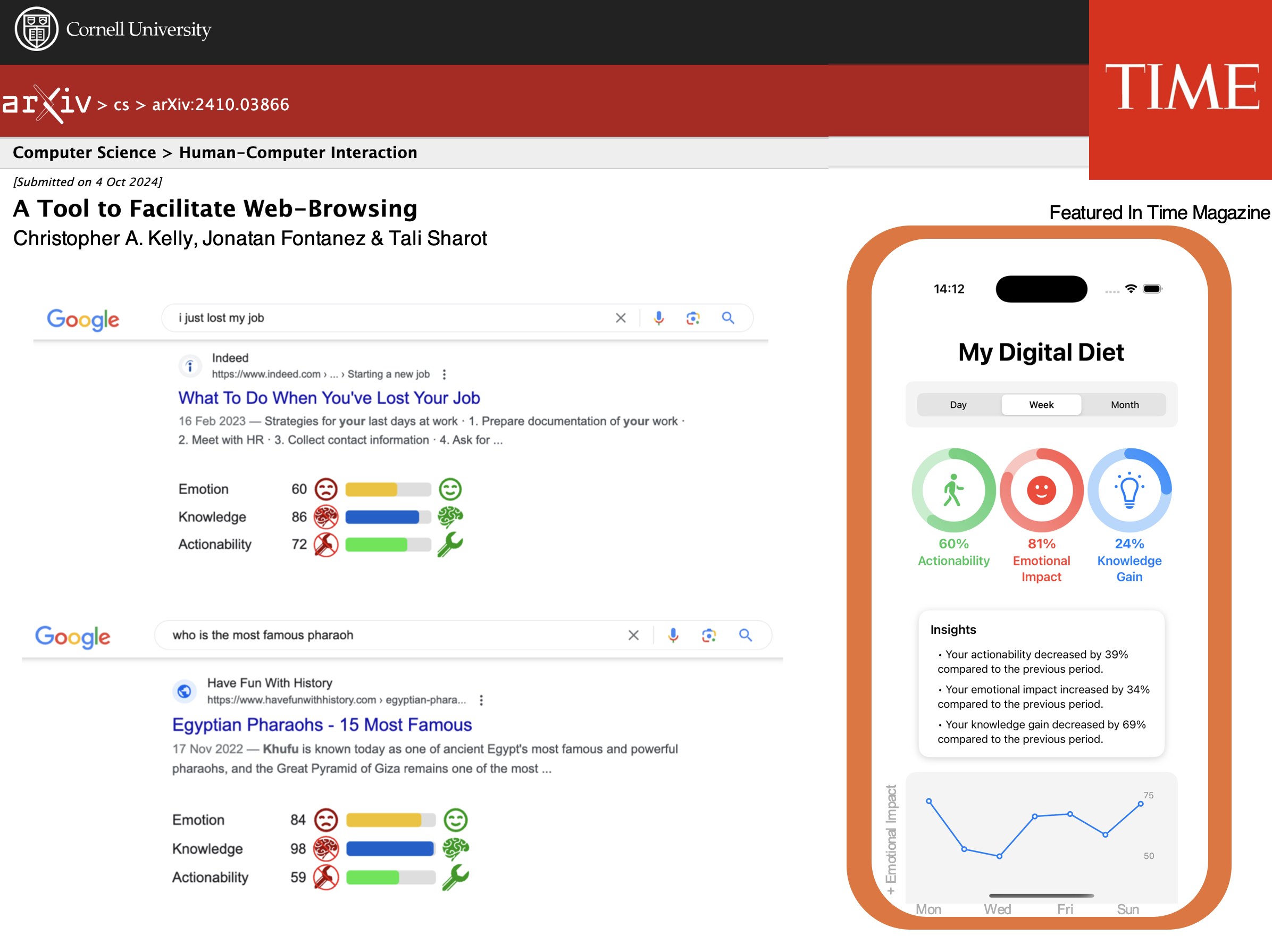Click the 'cs' breadcrumb in arXiv header
The image size is (1272, 952).
click(x=121, y=105)
